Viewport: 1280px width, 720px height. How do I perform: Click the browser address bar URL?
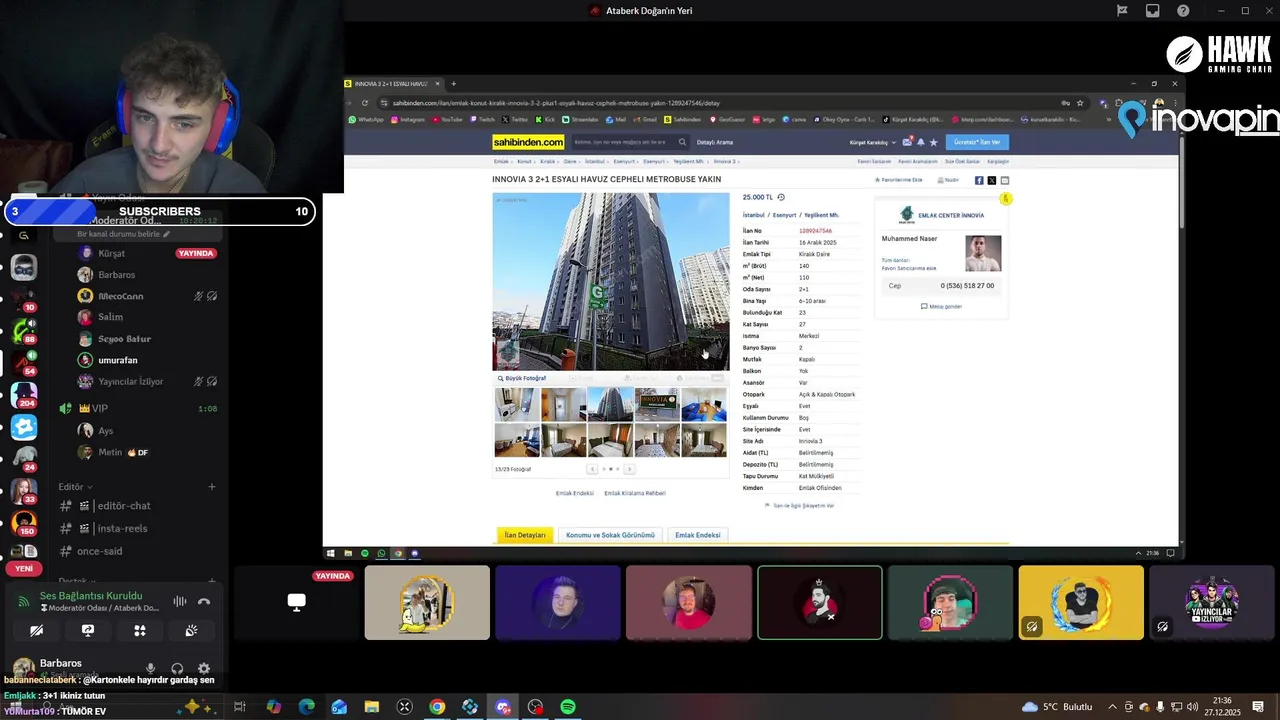(x=556, y=103)
